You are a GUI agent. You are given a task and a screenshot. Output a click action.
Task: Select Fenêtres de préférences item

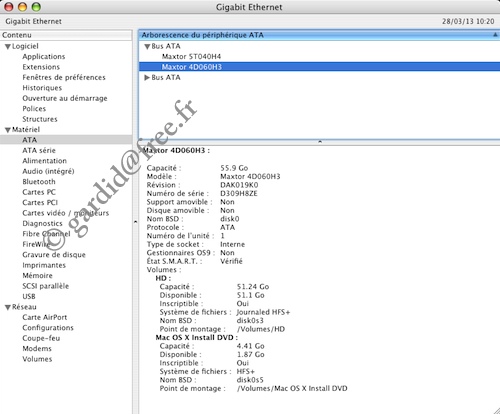pos(64,77)
